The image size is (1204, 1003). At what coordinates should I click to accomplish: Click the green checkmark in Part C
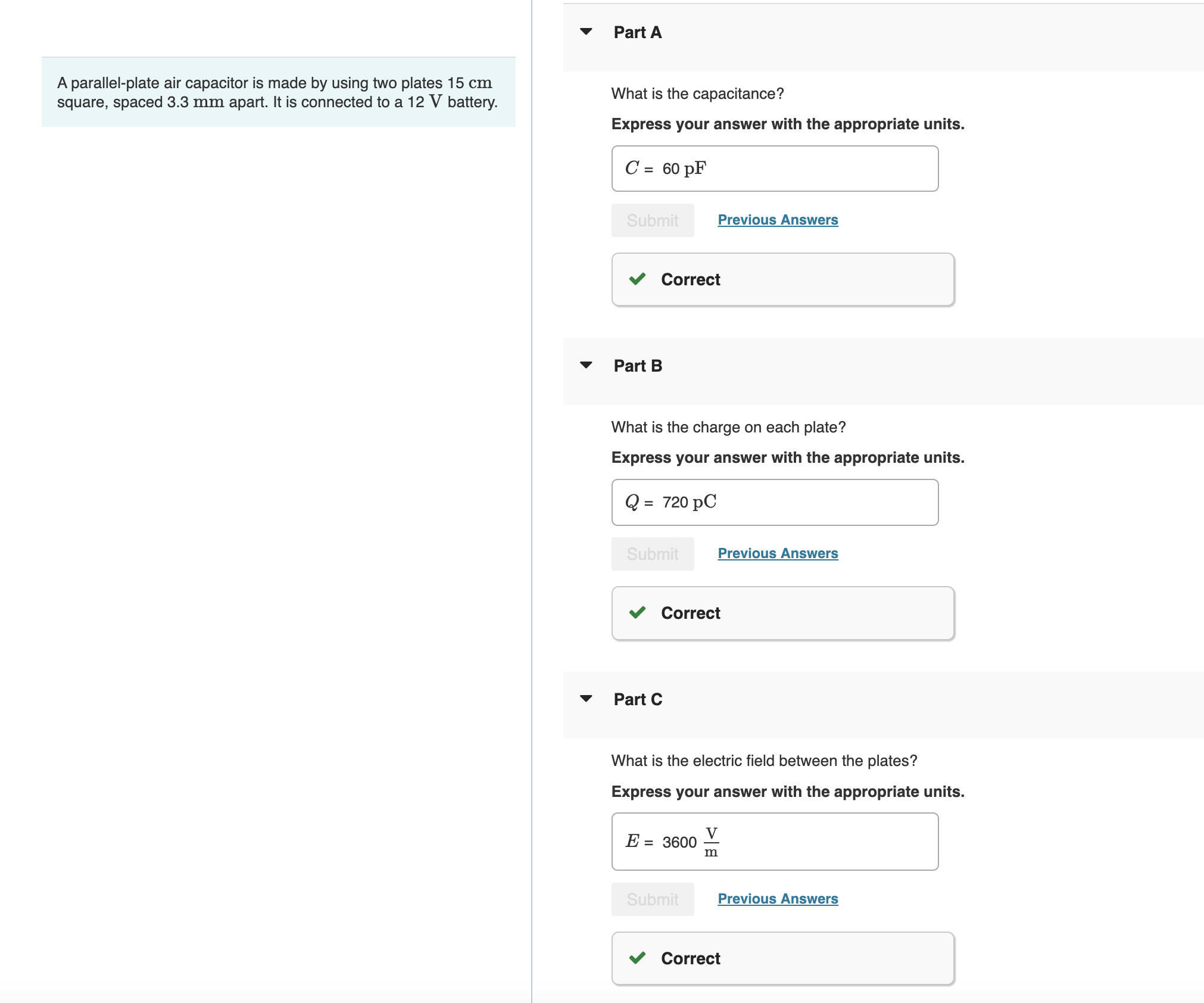(637, 958)
